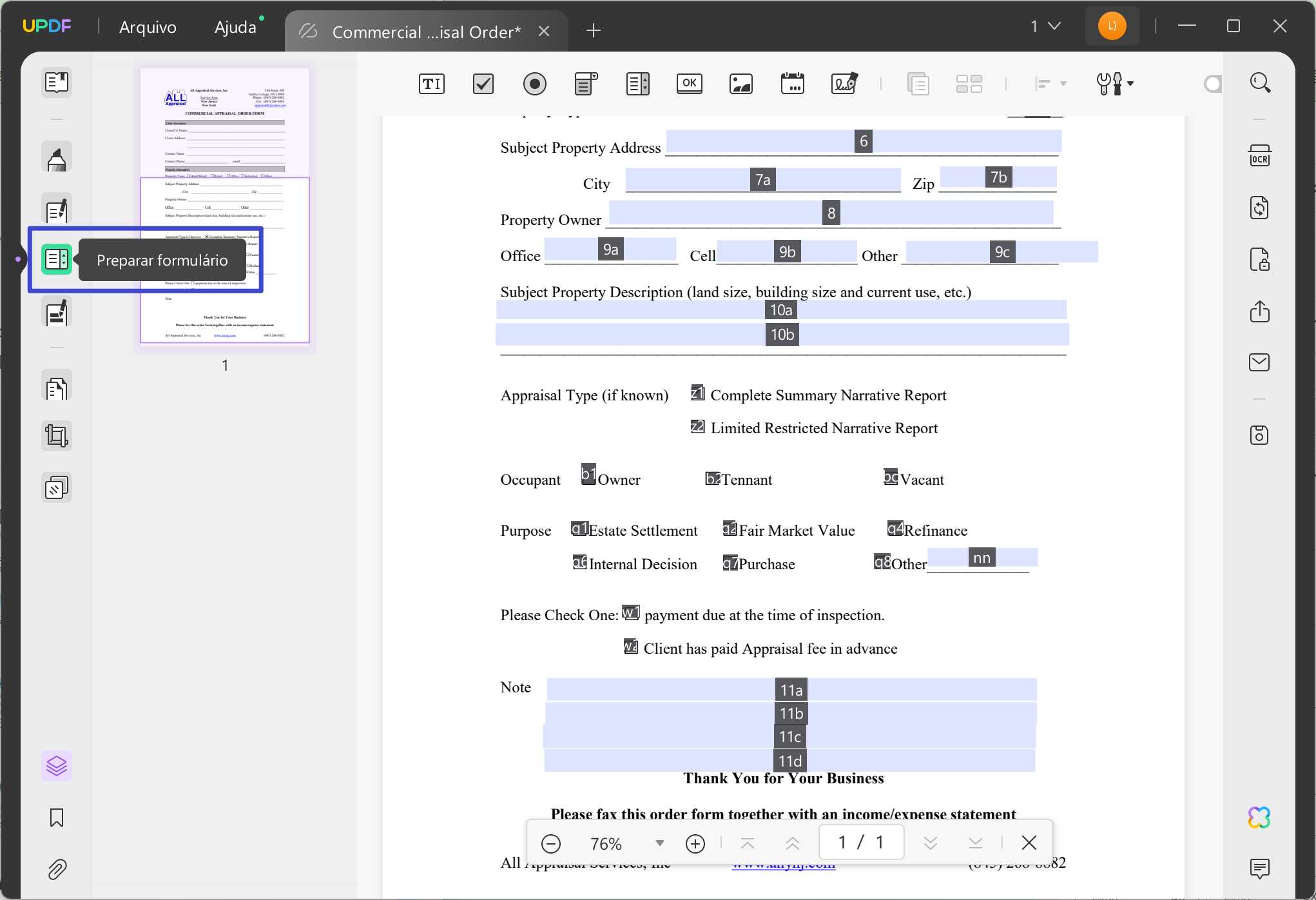Open the Comment highlighter tool
This screenshot has width=1316, height=900.
[57, 157]
